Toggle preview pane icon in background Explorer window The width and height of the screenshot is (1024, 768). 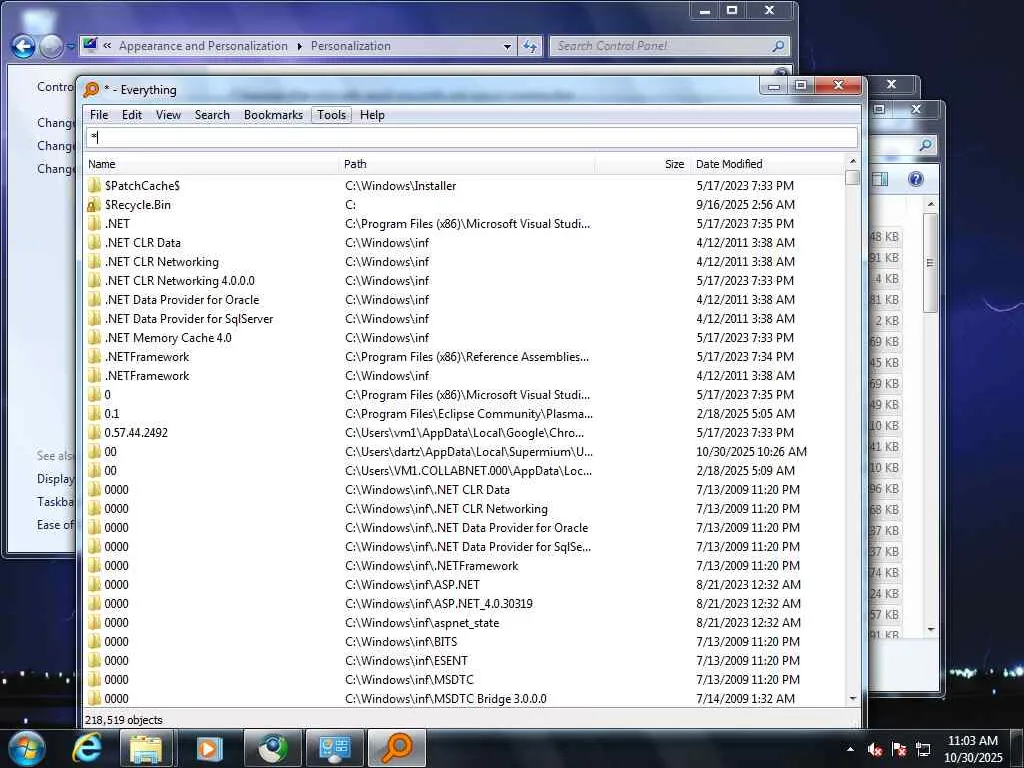point(880,179)
